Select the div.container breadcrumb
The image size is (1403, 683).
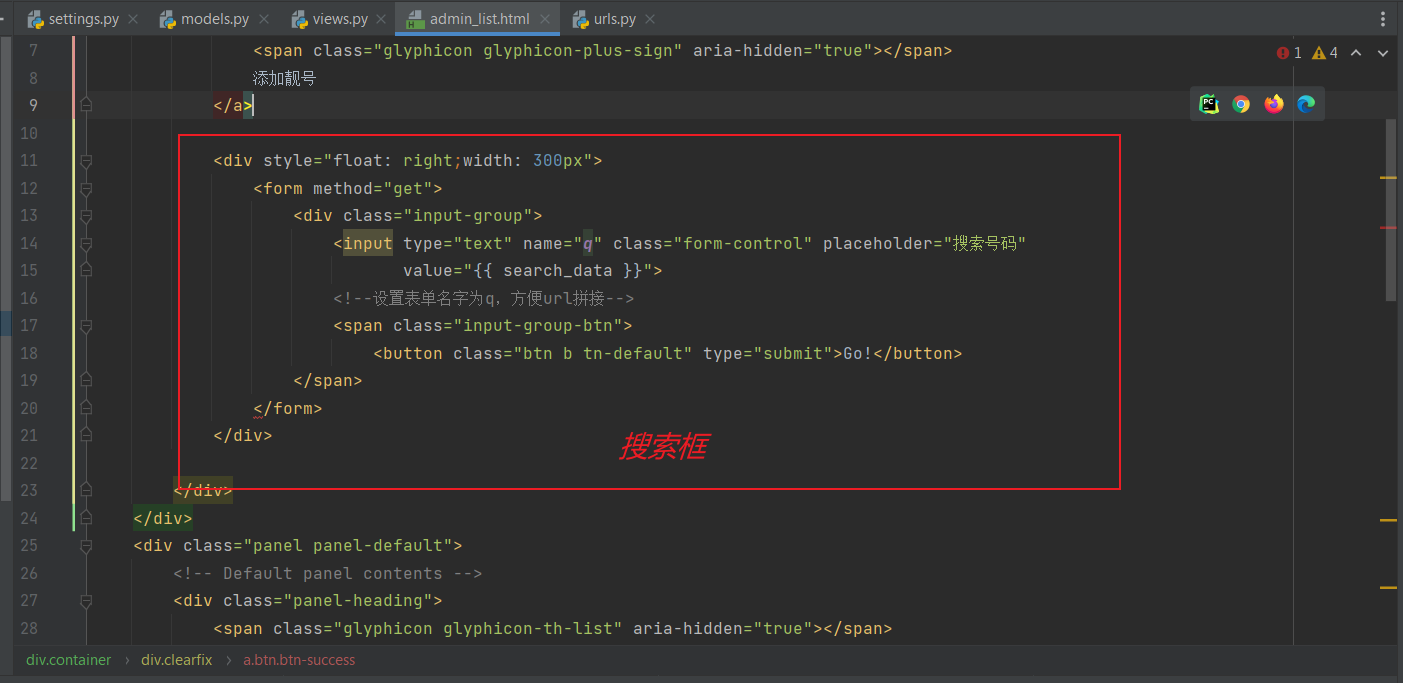coord(67,660)
